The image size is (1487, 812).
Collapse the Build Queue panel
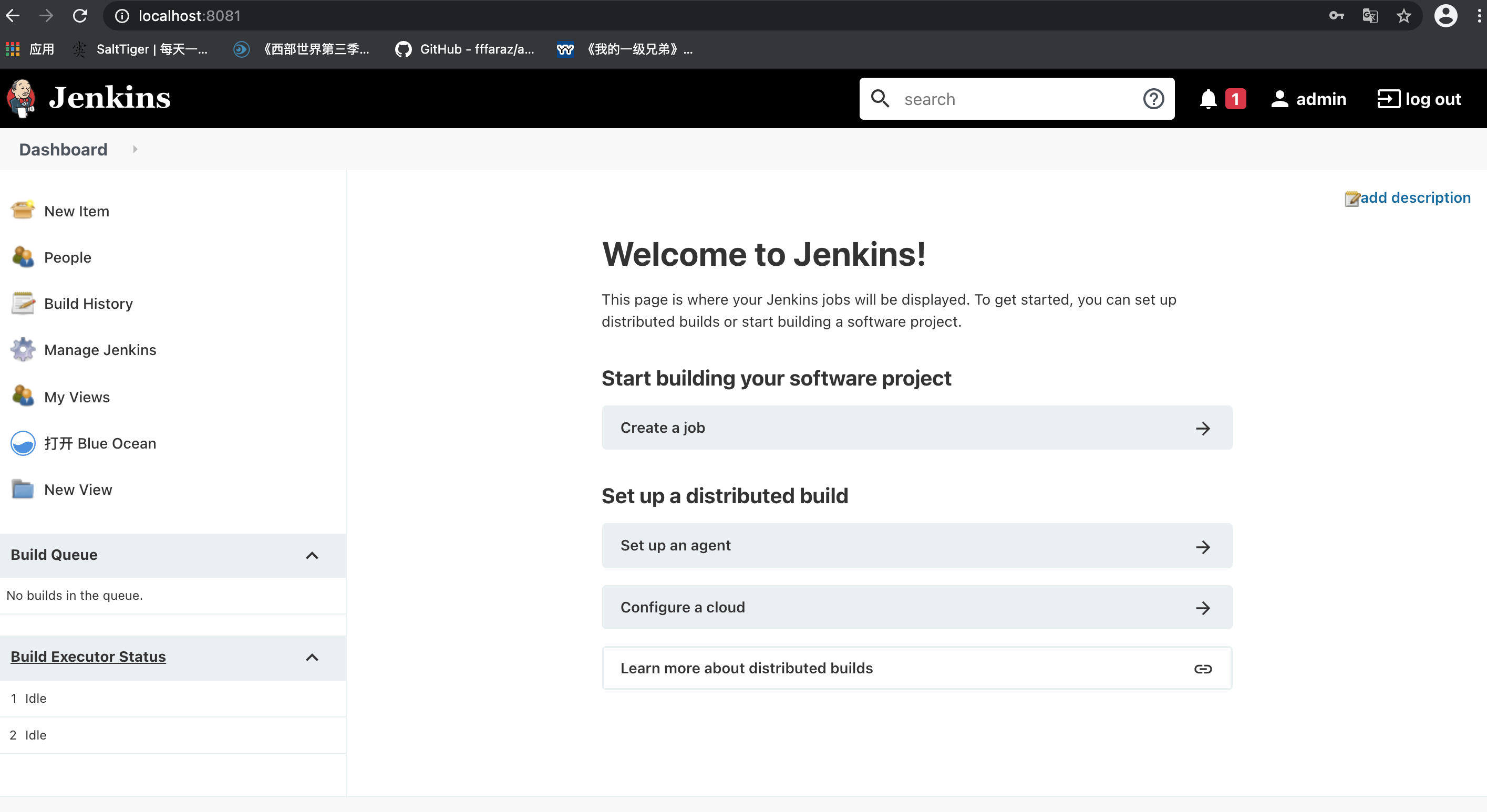312,555
